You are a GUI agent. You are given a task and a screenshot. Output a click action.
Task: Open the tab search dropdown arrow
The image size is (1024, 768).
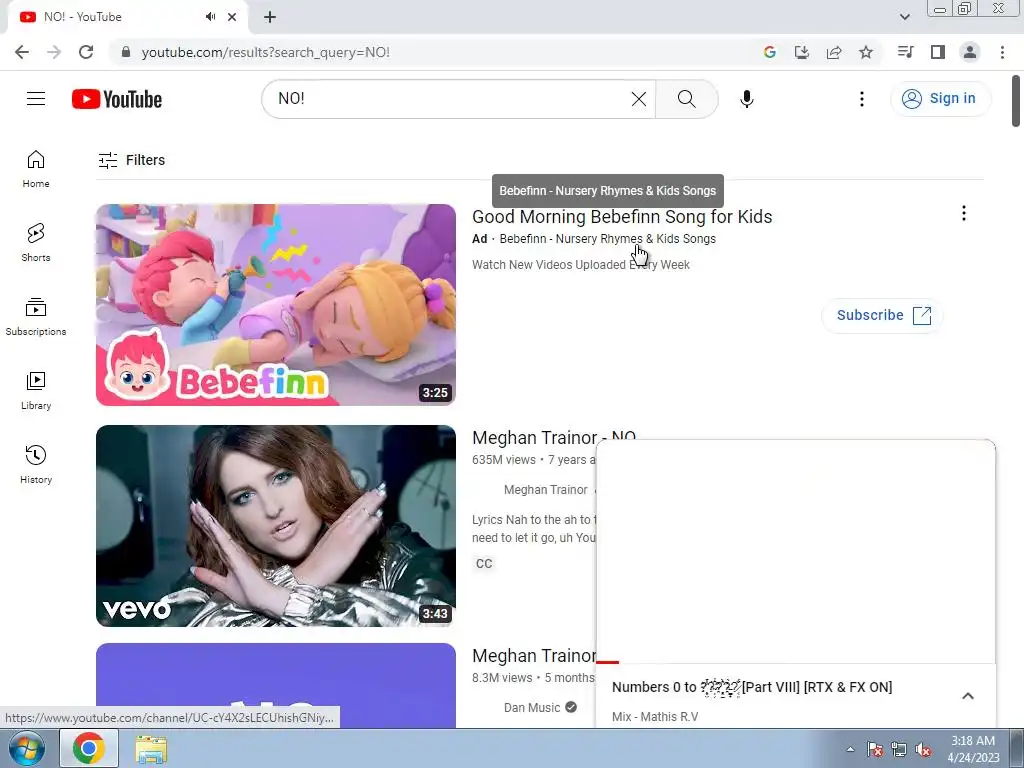click(x=904, y=17)
